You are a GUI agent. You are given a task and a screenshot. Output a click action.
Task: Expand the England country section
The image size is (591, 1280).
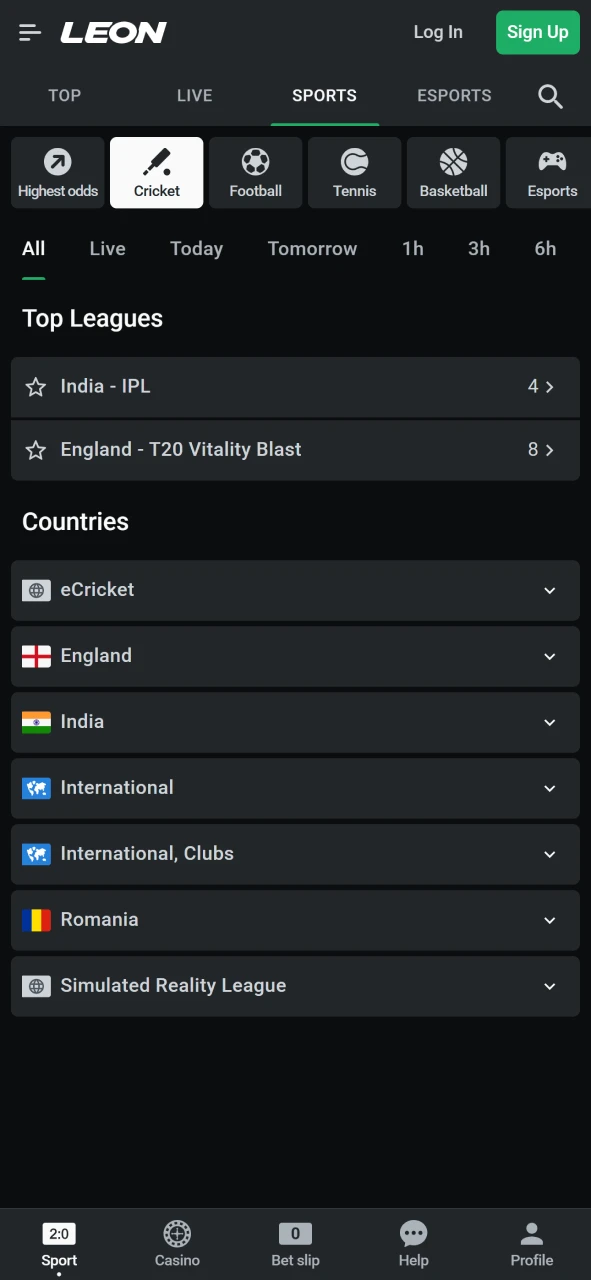tap(295, 656)
